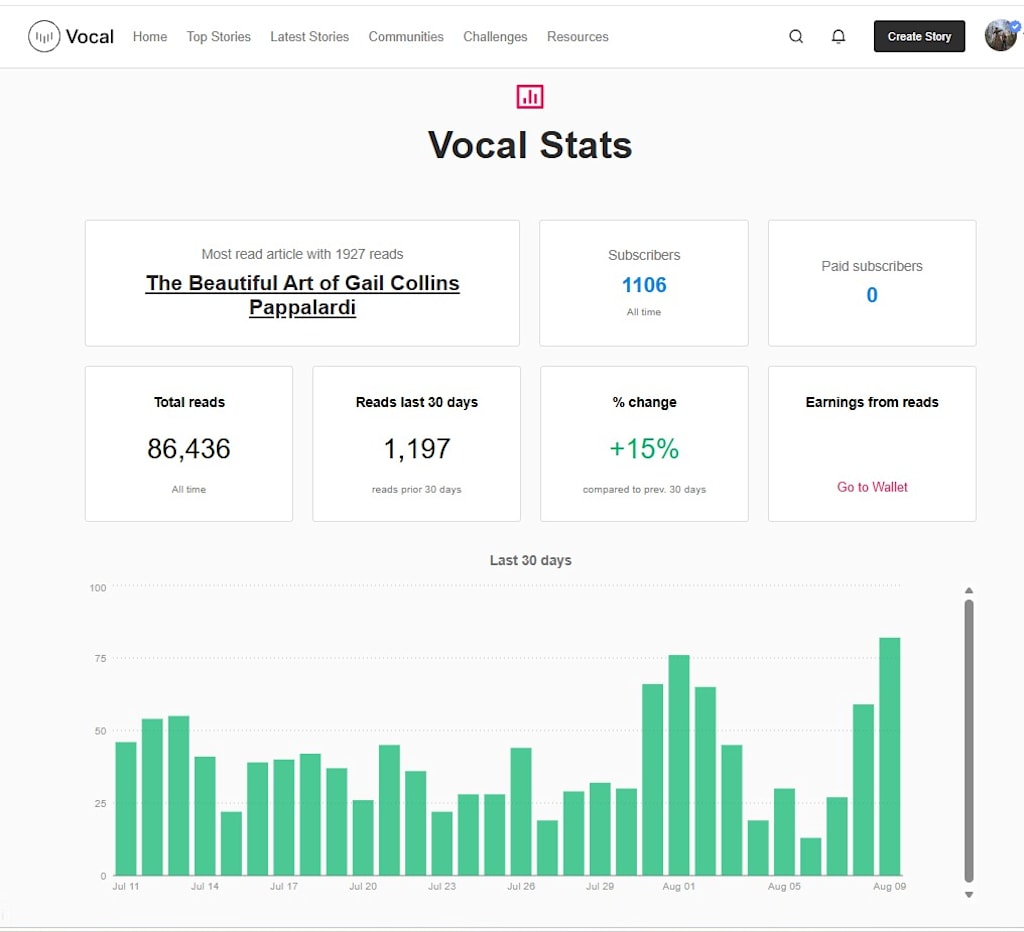The image size is (1024, 932).
Task: Click the Go to Wallet link
Action: tap(872, 487)
